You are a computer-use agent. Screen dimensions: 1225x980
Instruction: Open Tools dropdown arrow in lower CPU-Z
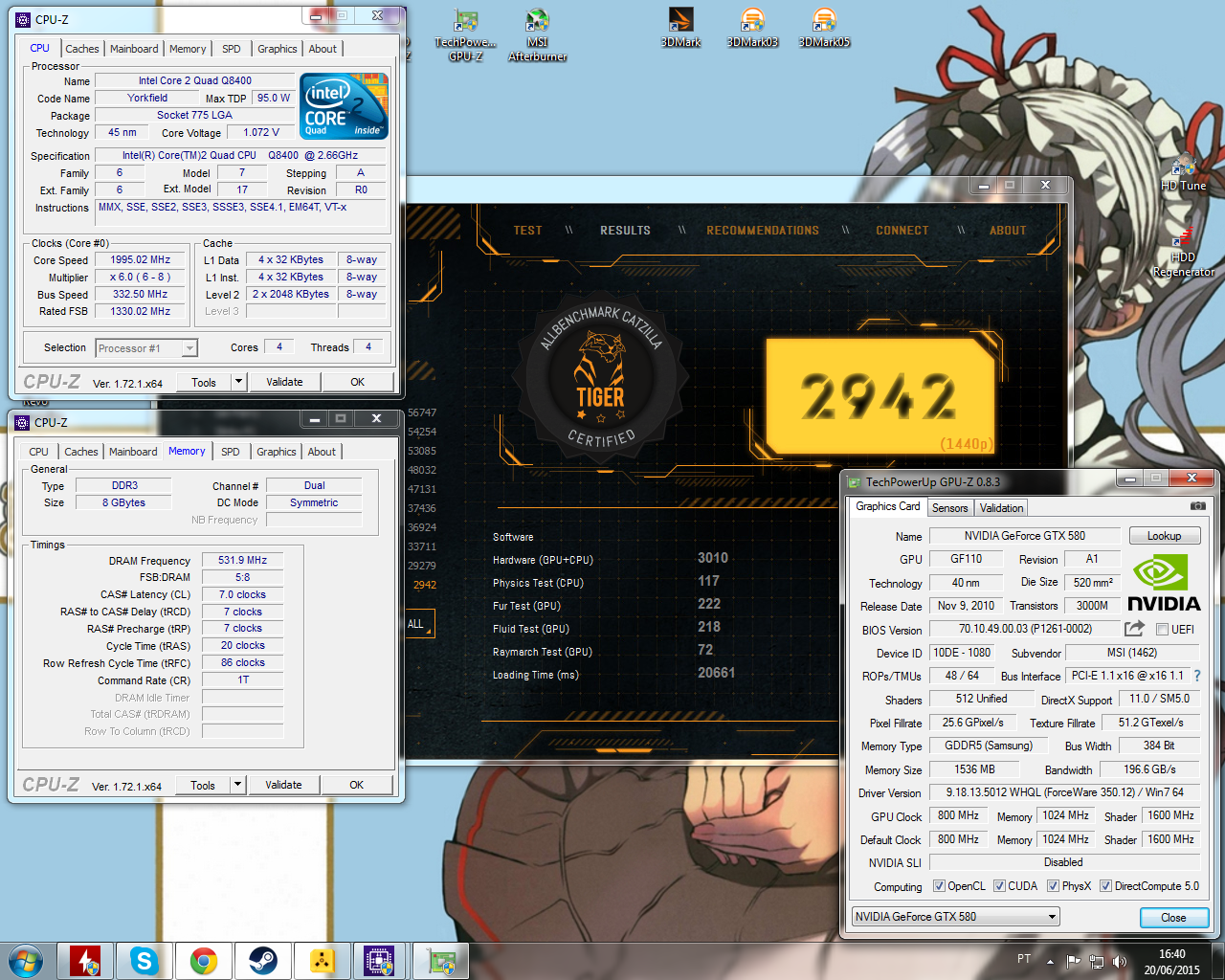(237, 785)
